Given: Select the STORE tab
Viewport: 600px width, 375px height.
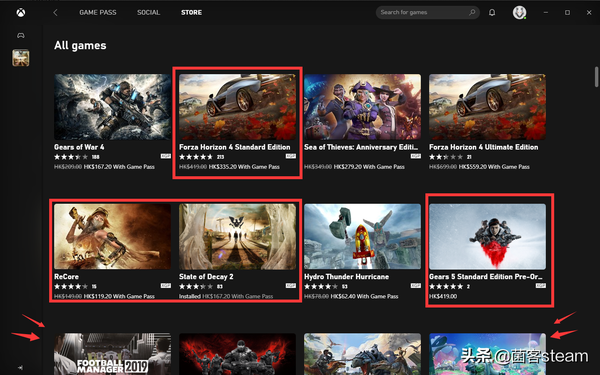Looking at the screenshot, I should coord(191,13).
